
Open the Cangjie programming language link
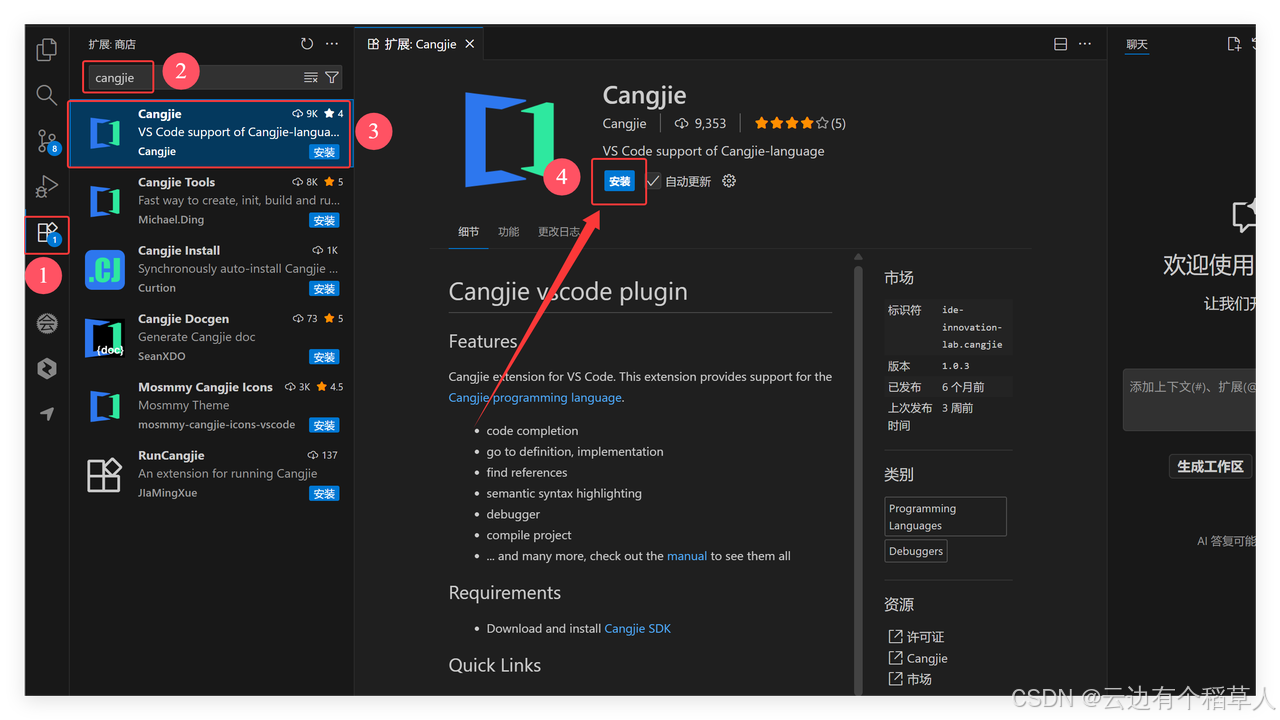click(x=535, y=397)
